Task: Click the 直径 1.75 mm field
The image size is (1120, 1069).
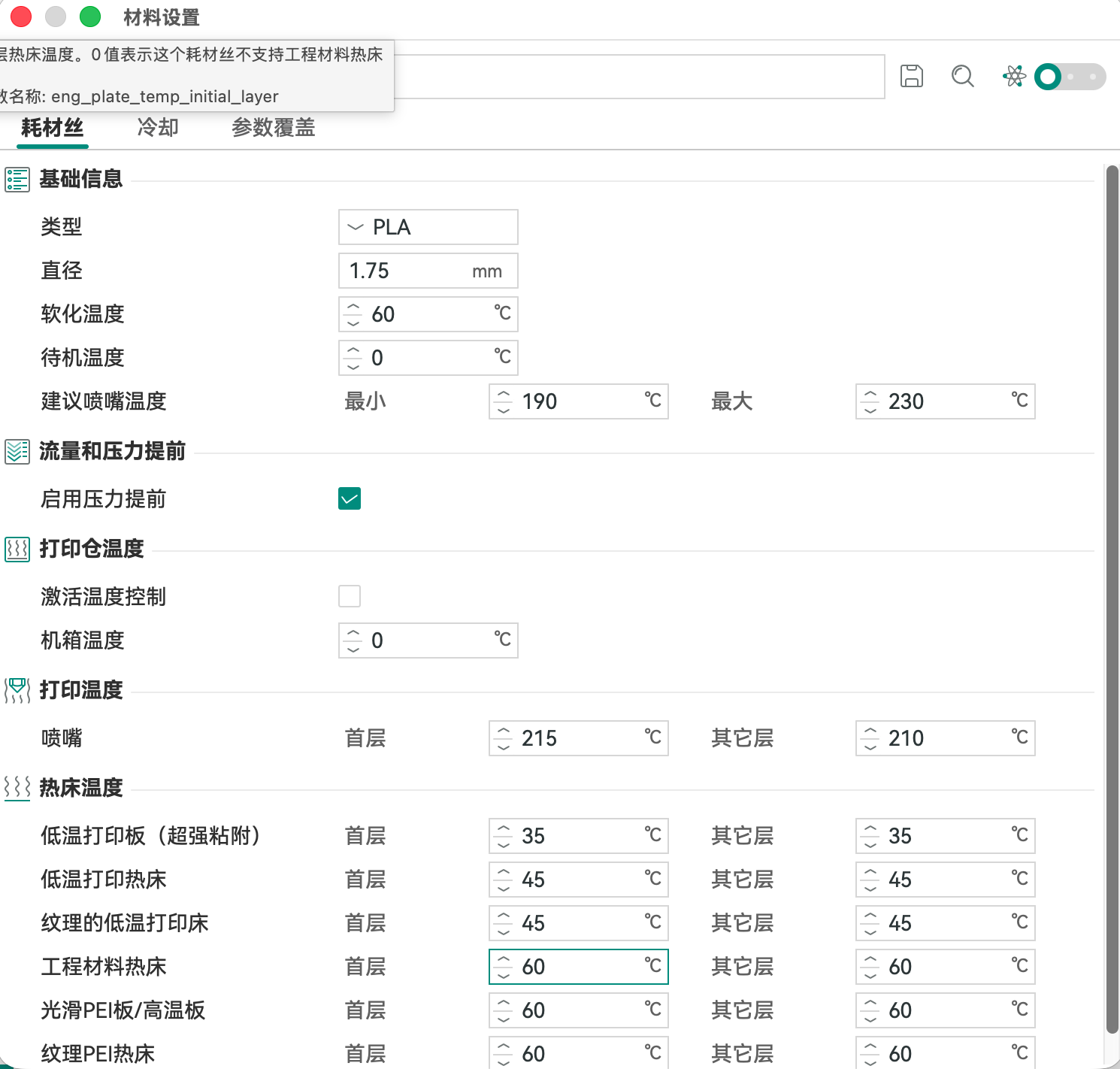Action: tap(428, 271)
